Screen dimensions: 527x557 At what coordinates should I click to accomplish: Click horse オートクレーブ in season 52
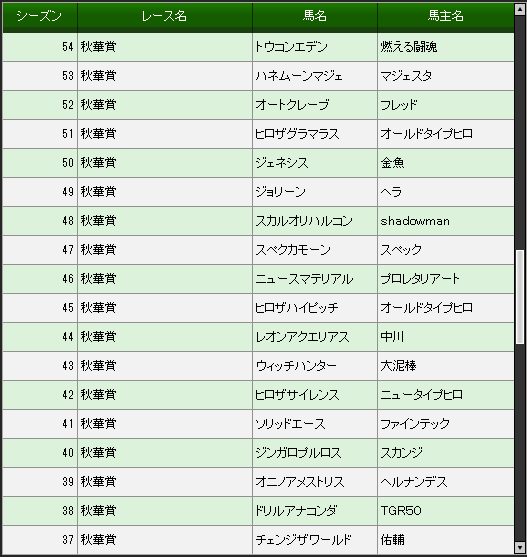[x=292, y=105]
